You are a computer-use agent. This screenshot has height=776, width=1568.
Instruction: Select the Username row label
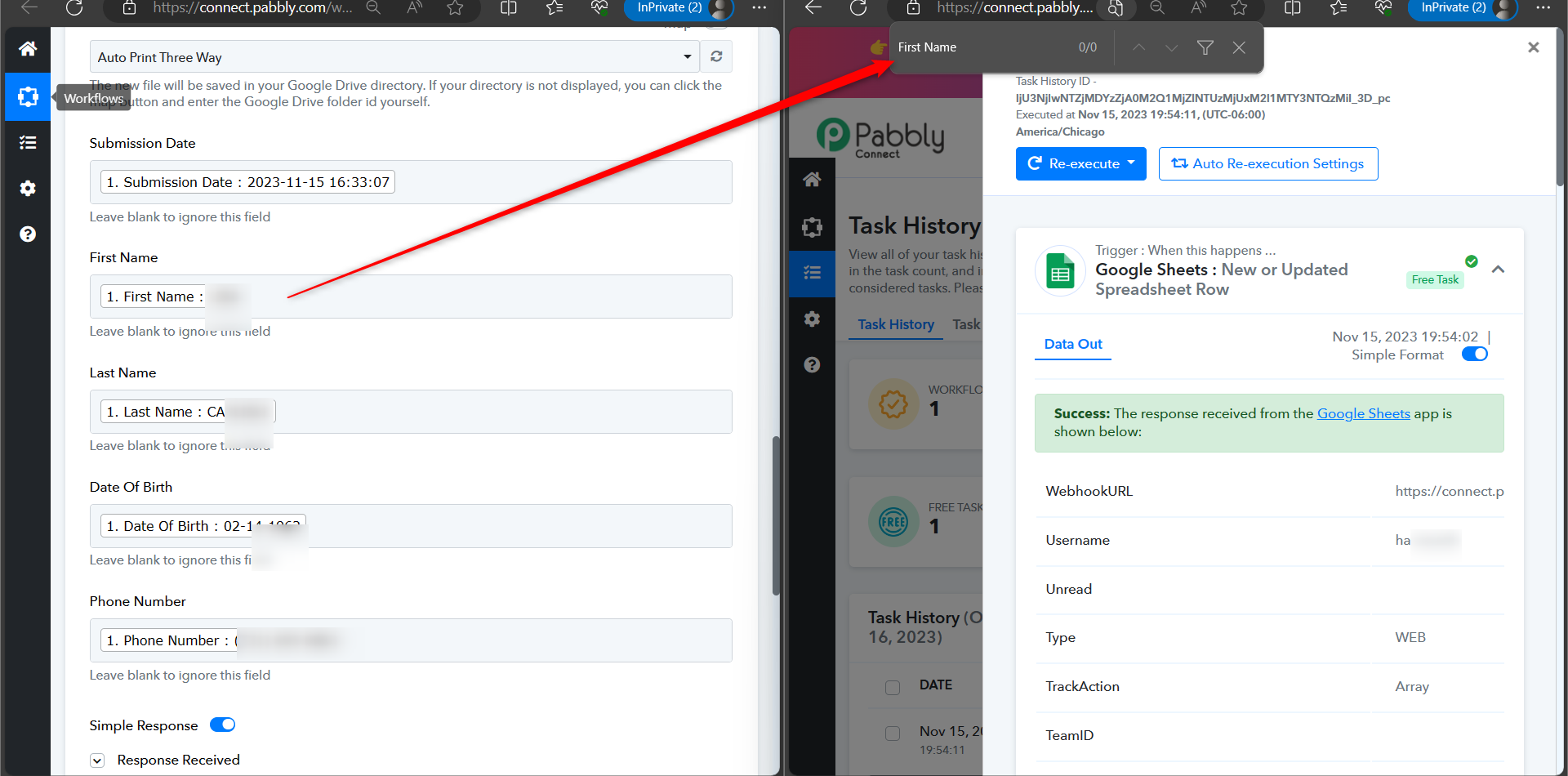click(x=1077, y=540)
